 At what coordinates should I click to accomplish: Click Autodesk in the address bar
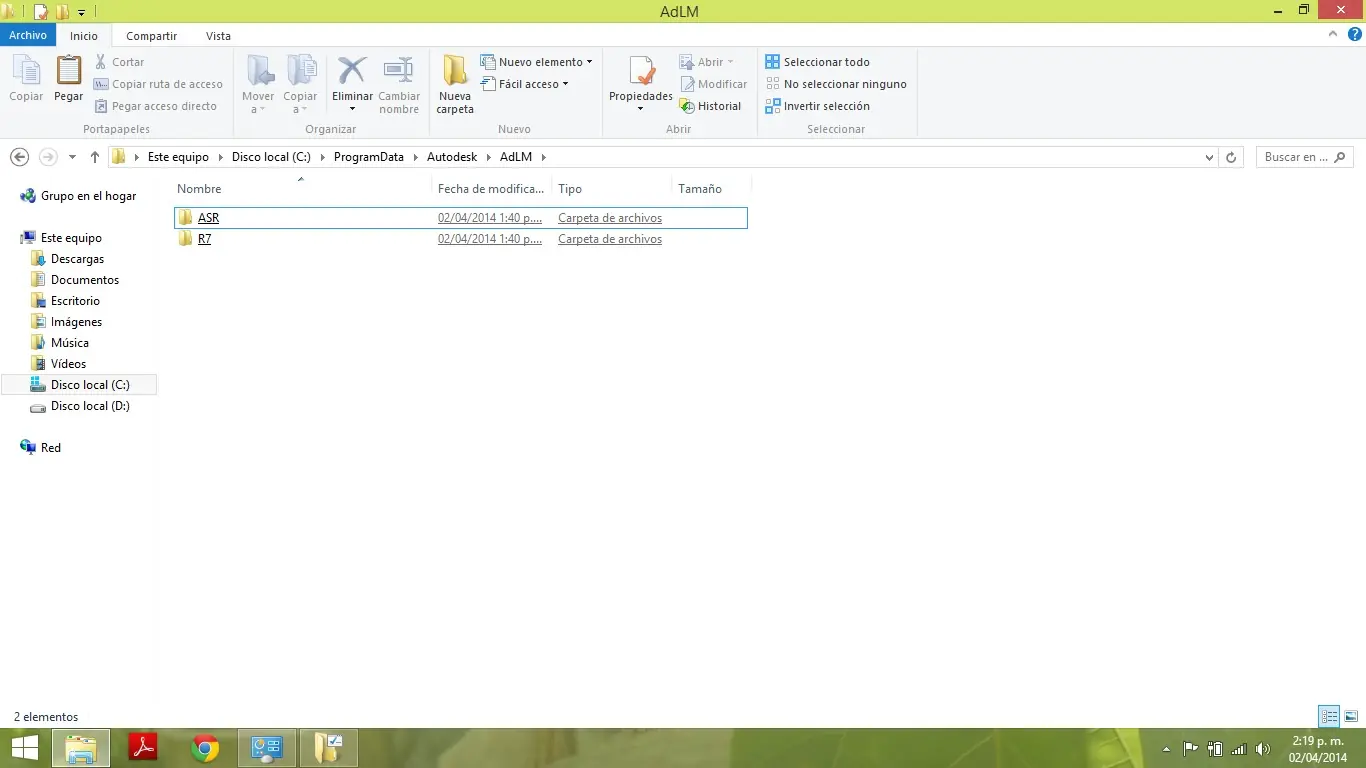point(452,157)
